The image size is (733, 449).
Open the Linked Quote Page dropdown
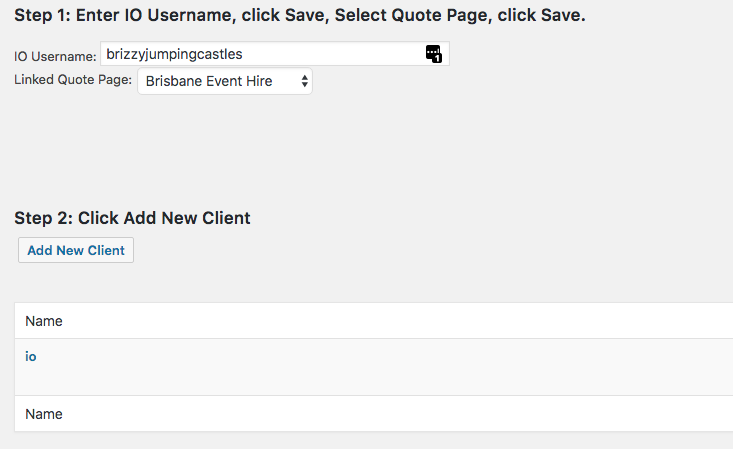(x=224, y=81)
